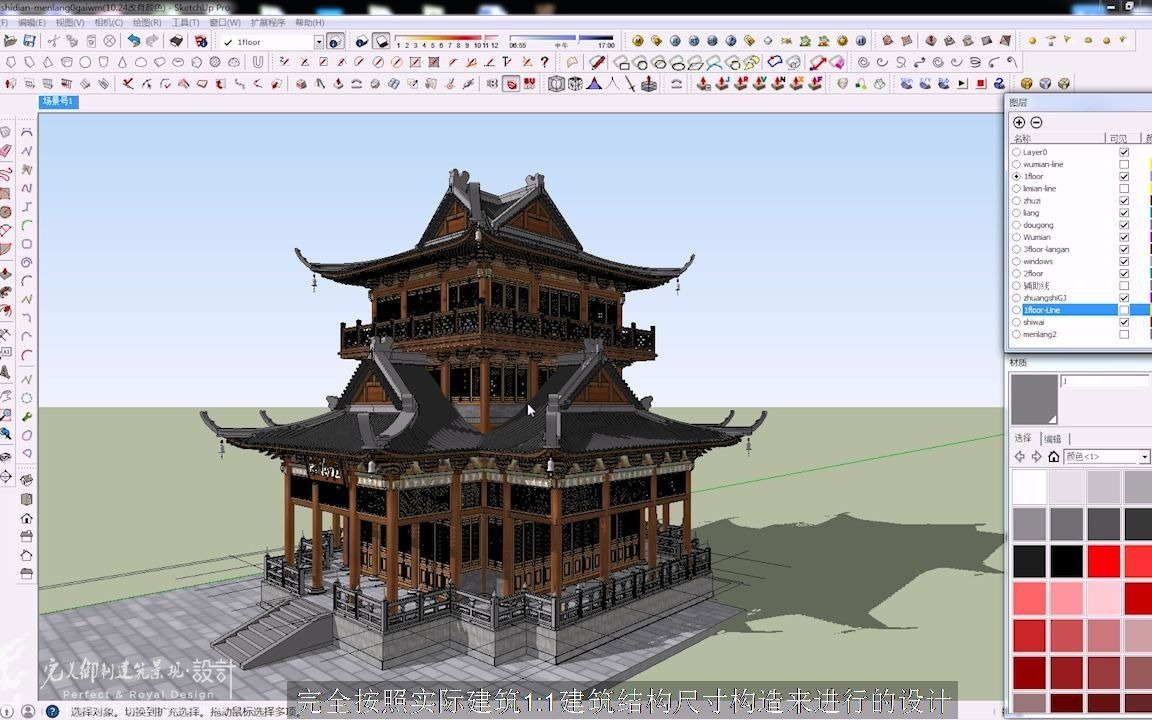
Task: Pick the bright red color swatch
Action: [1103, 561]
